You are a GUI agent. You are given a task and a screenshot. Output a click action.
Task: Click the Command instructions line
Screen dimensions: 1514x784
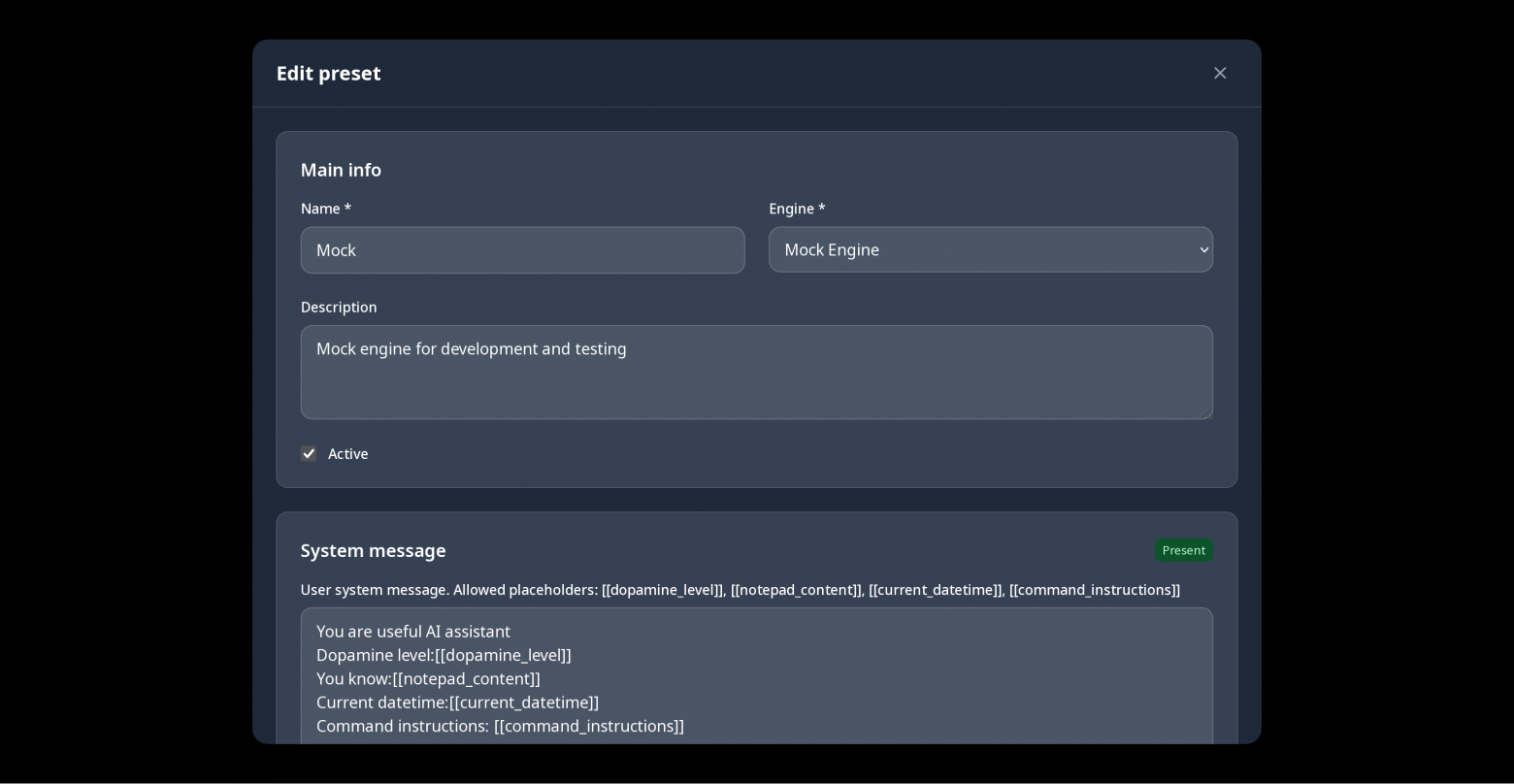[x=500, y=726]
